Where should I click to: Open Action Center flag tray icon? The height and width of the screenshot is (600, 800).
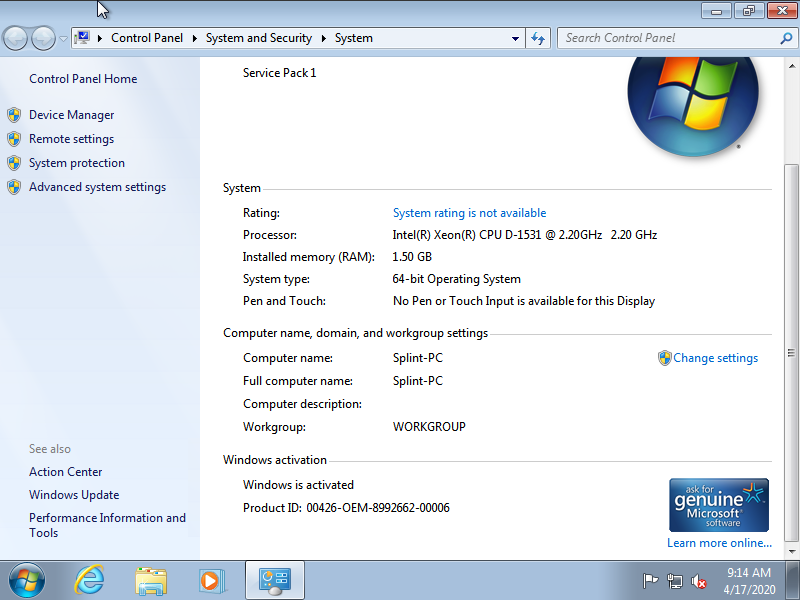coord(650,581)
